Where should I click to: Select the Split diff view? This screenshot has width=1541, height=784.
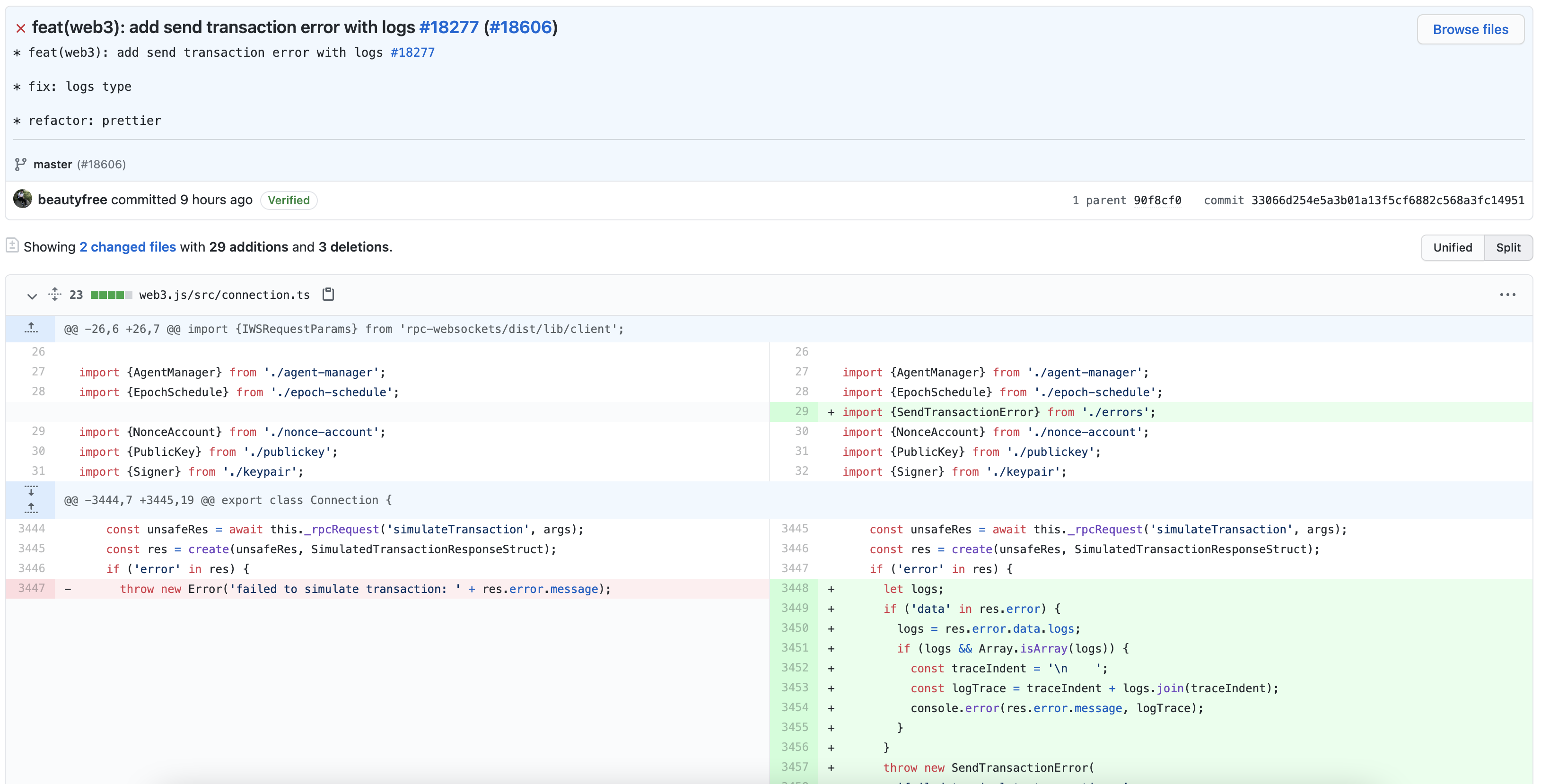1507,248
